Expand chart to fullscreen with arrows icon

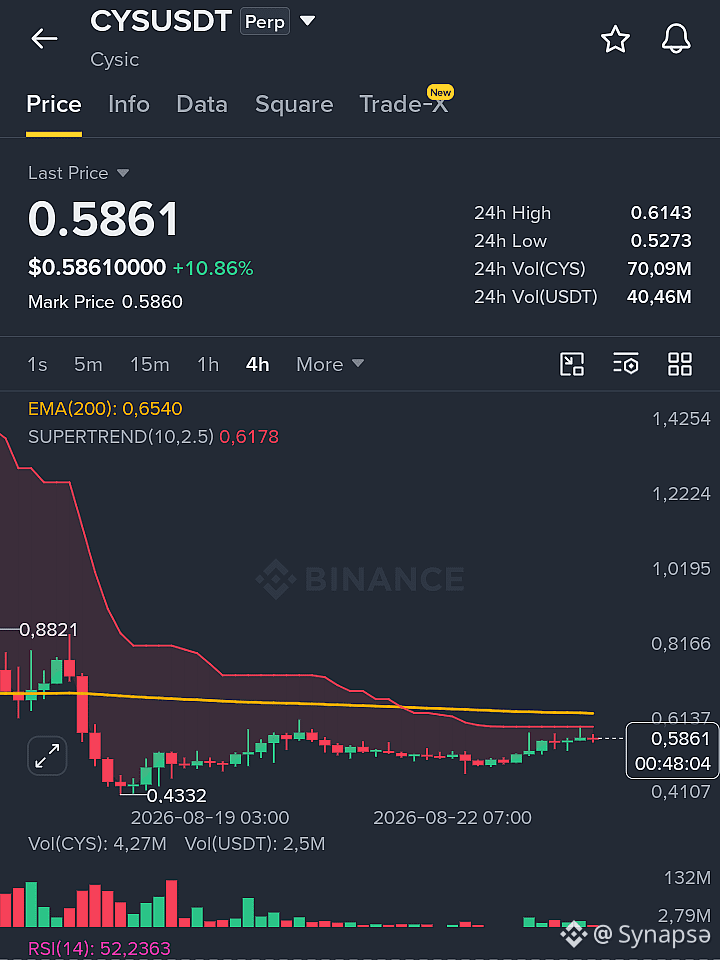pos(47,756)
